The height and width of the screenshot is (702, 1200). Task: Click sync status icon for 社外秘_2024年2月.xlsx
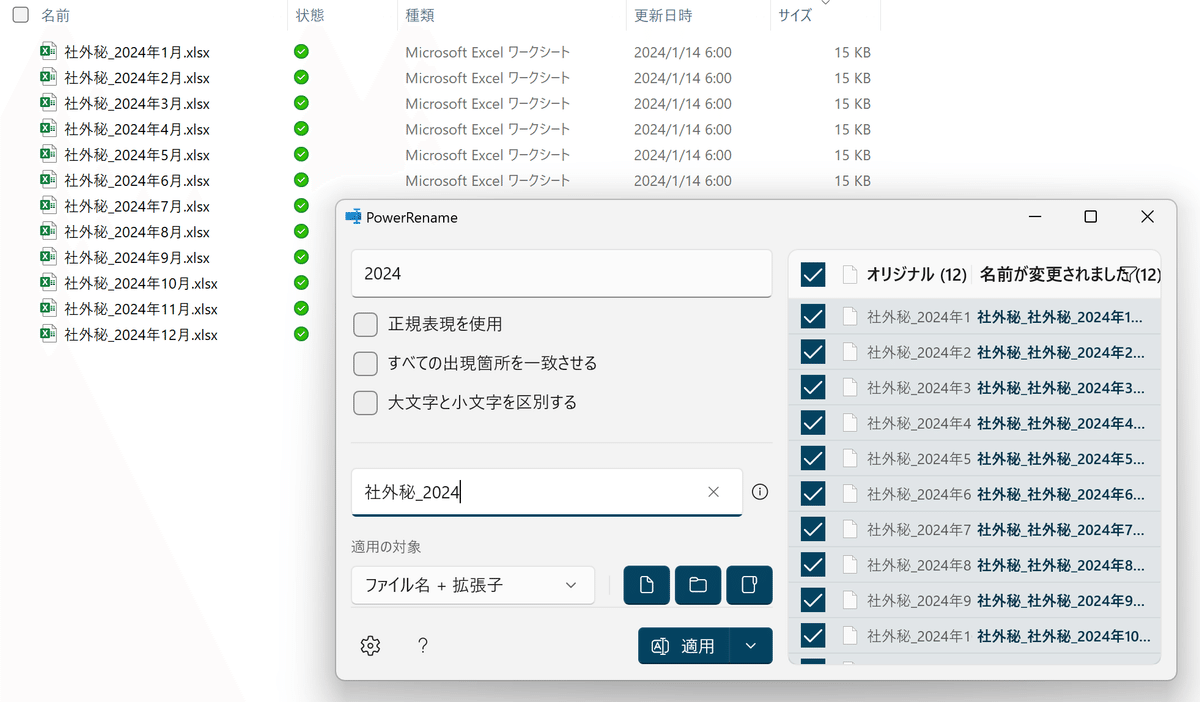point(301,77)
